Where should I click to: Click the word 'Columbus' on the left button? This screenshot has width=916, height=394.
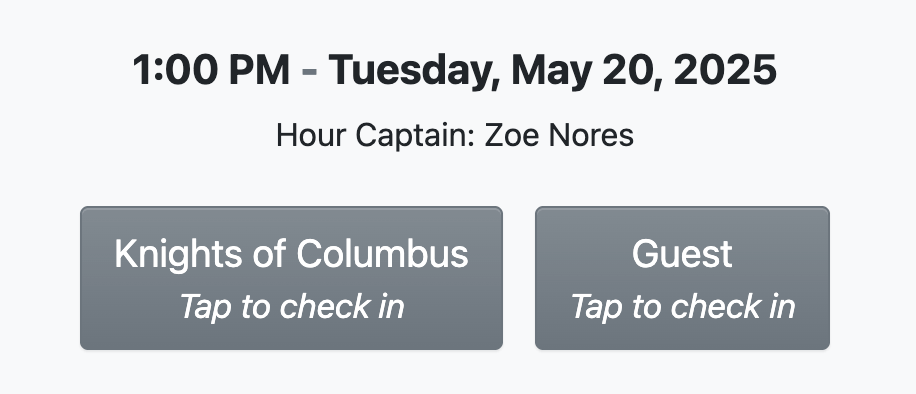pos(382,254)
